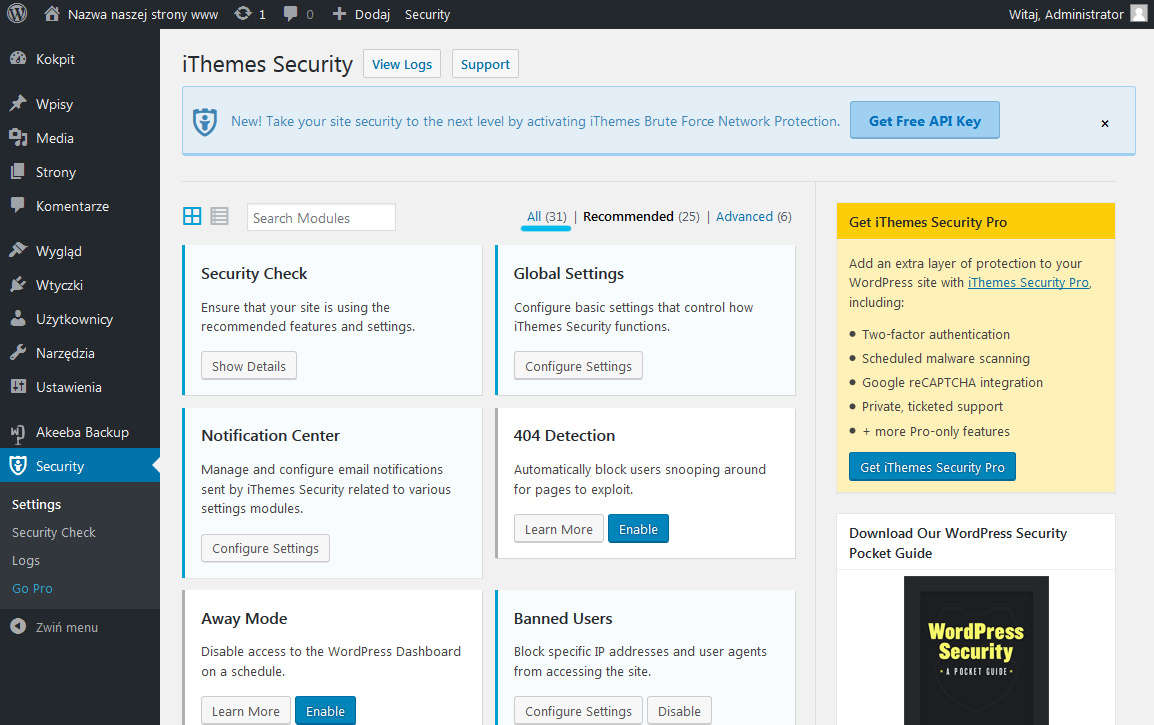Image resolution: width=1154 pixels, height=725 pixels.
Task: Open the site home icon
Action: (52, 13)
